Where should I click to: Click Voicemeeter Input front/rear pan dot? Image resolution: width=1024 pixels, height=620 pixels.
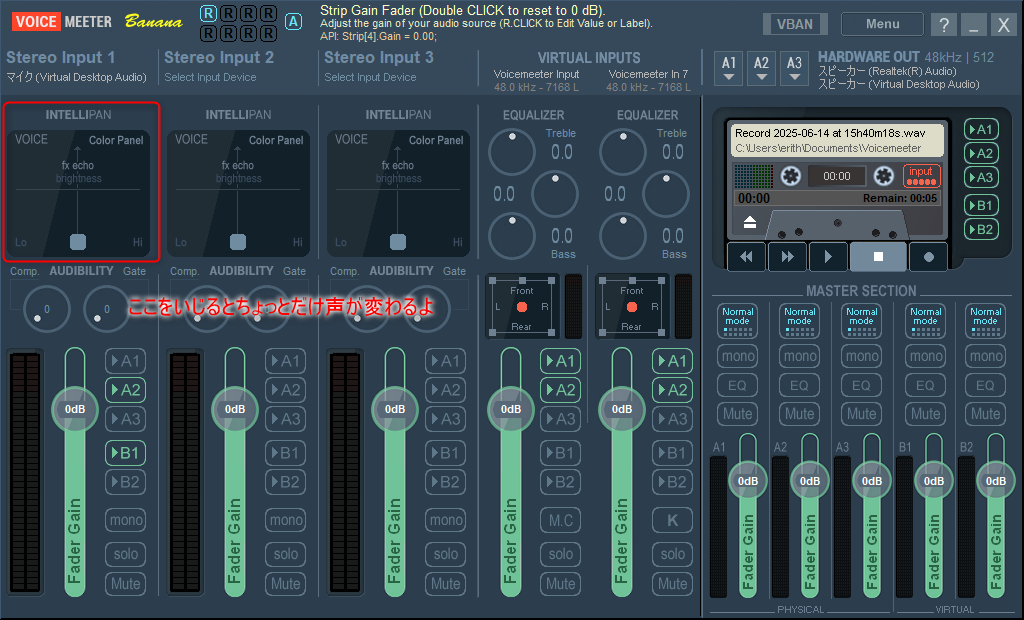pyautogui.click(x=522, y=307)
